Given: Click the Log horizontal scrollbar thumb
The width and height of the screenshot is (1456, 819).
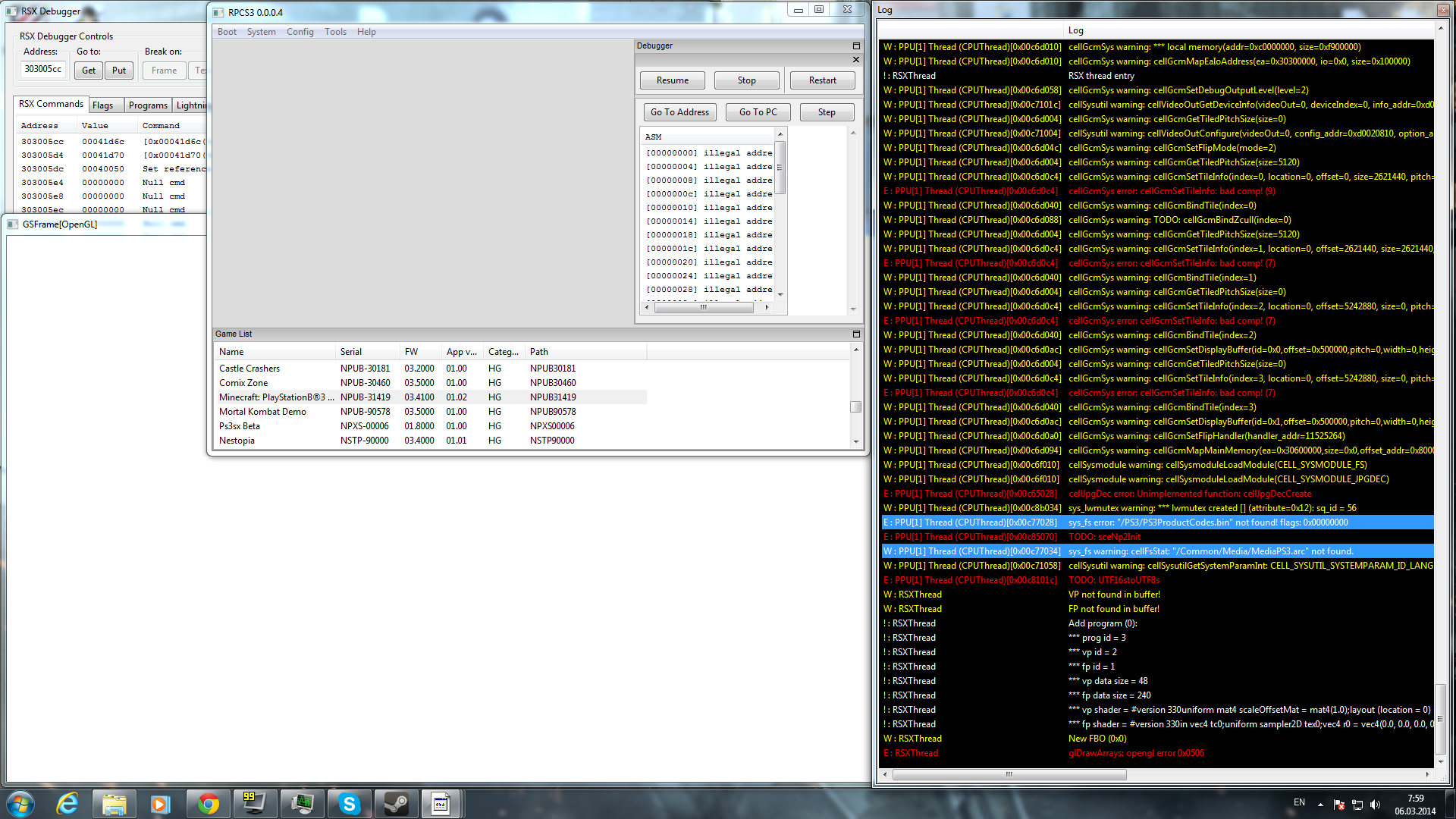Looking at the screenshot, I should pos(1009,775).
